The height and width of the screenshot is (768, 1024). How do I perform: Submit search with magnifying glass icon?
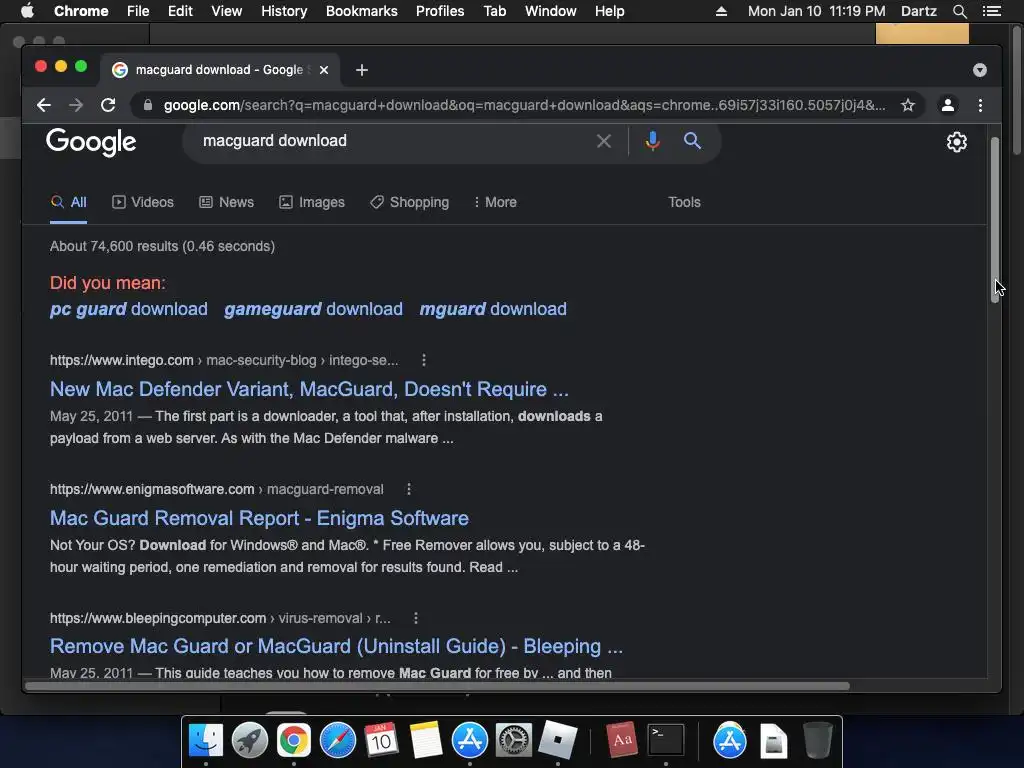coord(692,140)
